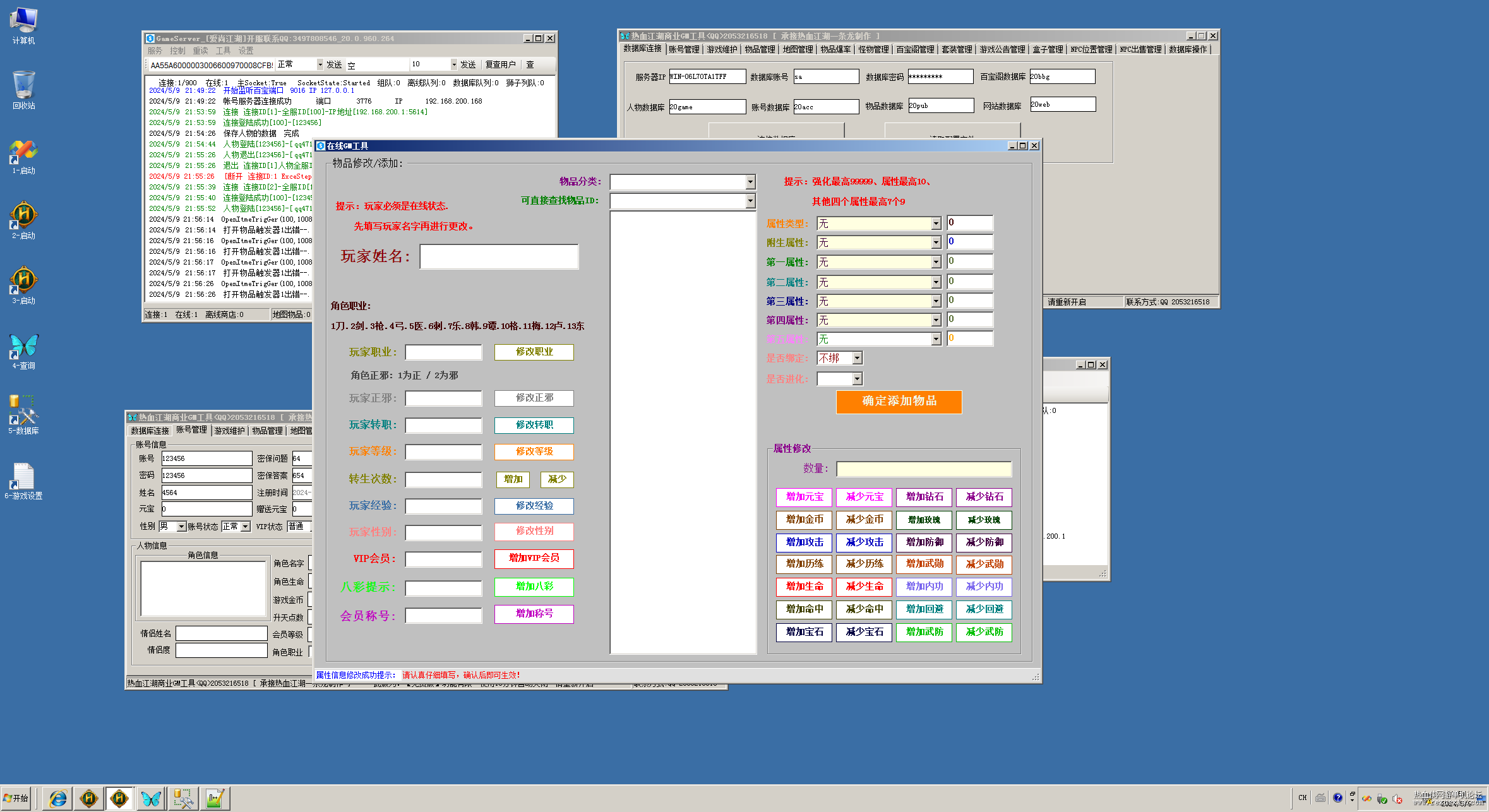Image resolution: width=1489 pixels, height=812 pixels.
Task: Expand the 第五属性 dropdown
Action: (936, 340)
